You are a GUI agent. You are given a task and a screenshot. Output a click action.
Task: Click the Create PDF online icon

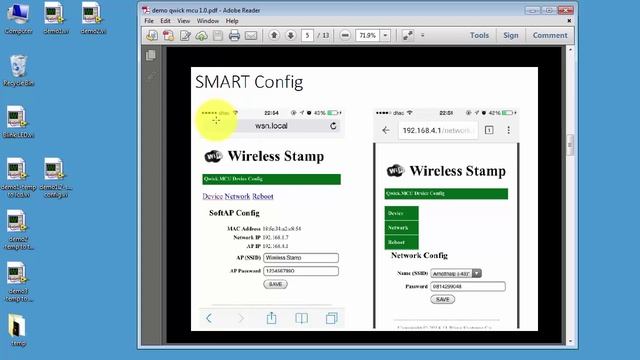pyautogui.click(x=168, y=36)
